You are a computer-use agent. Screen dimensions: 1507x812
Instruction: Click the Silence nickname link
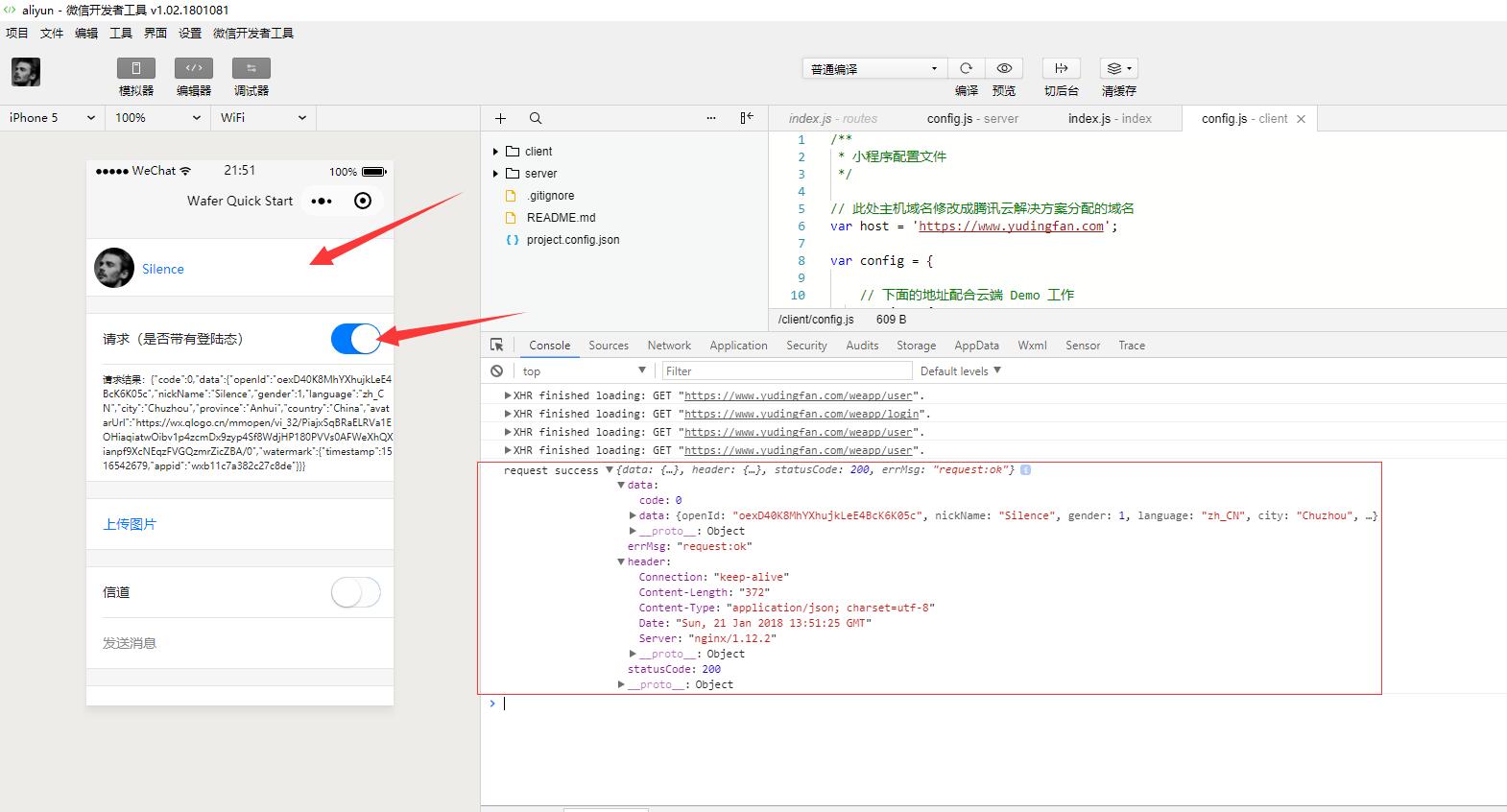pos(163,269)
